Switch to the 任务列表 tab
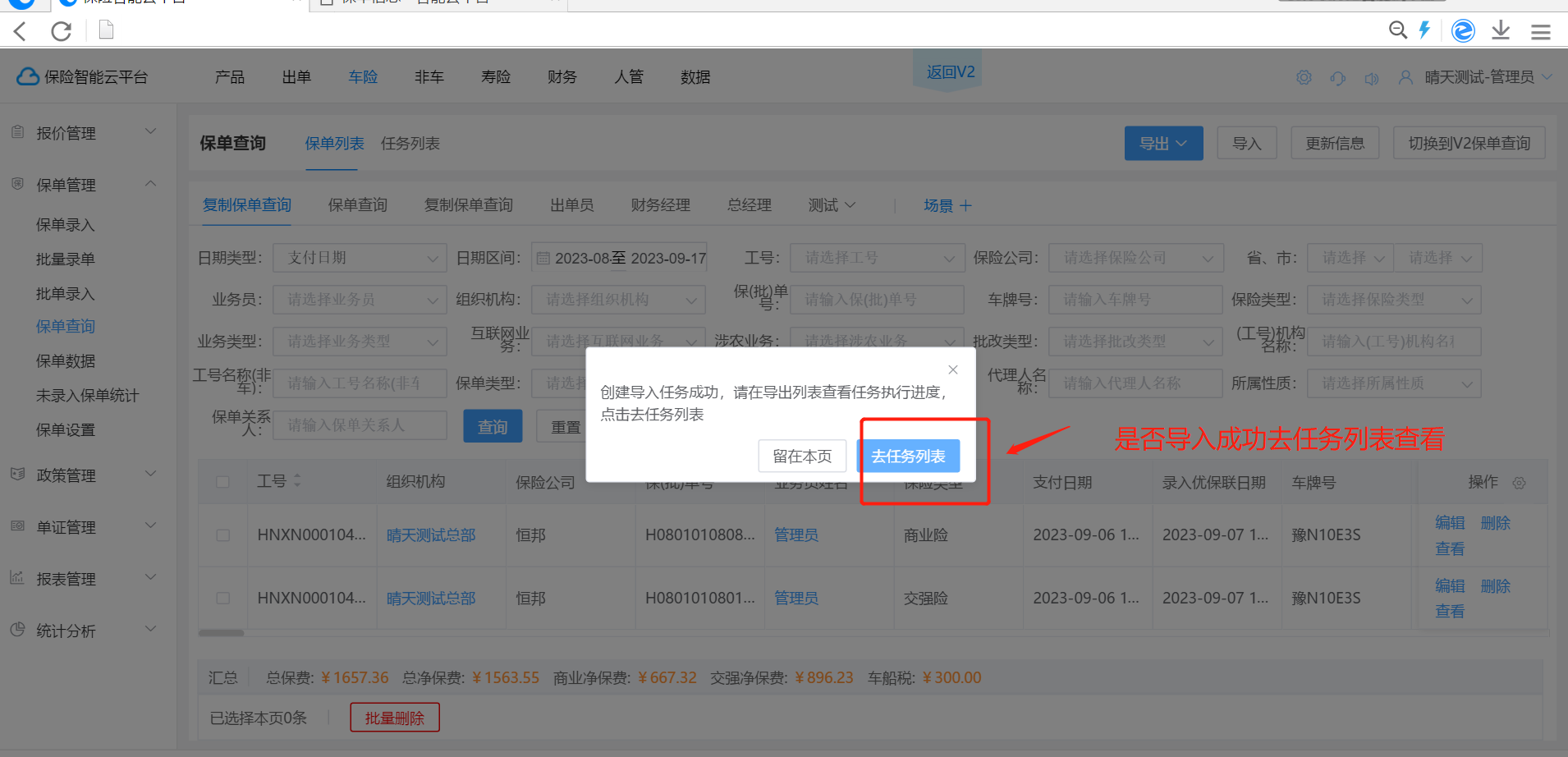Viewport: 1568px width, 757px height. tap(410, 144)
